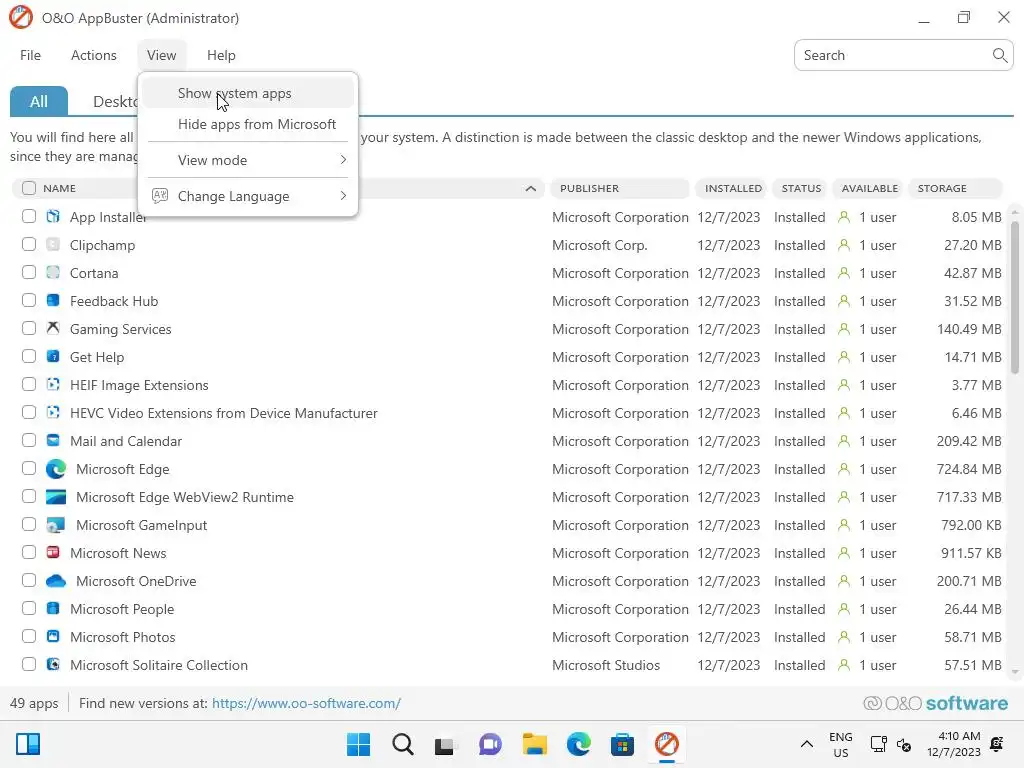Viewport: 1024px width, 768px height.
Task: Check the Cortana checkbox
Action: pos(29,272)
